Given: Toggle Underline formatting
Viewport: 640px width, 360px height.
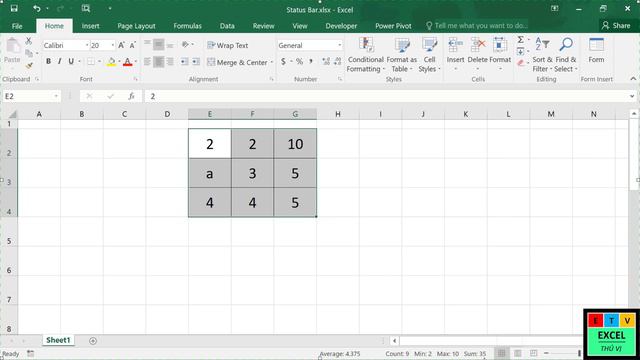Looking at the screenshot, I should click(71, 62).
